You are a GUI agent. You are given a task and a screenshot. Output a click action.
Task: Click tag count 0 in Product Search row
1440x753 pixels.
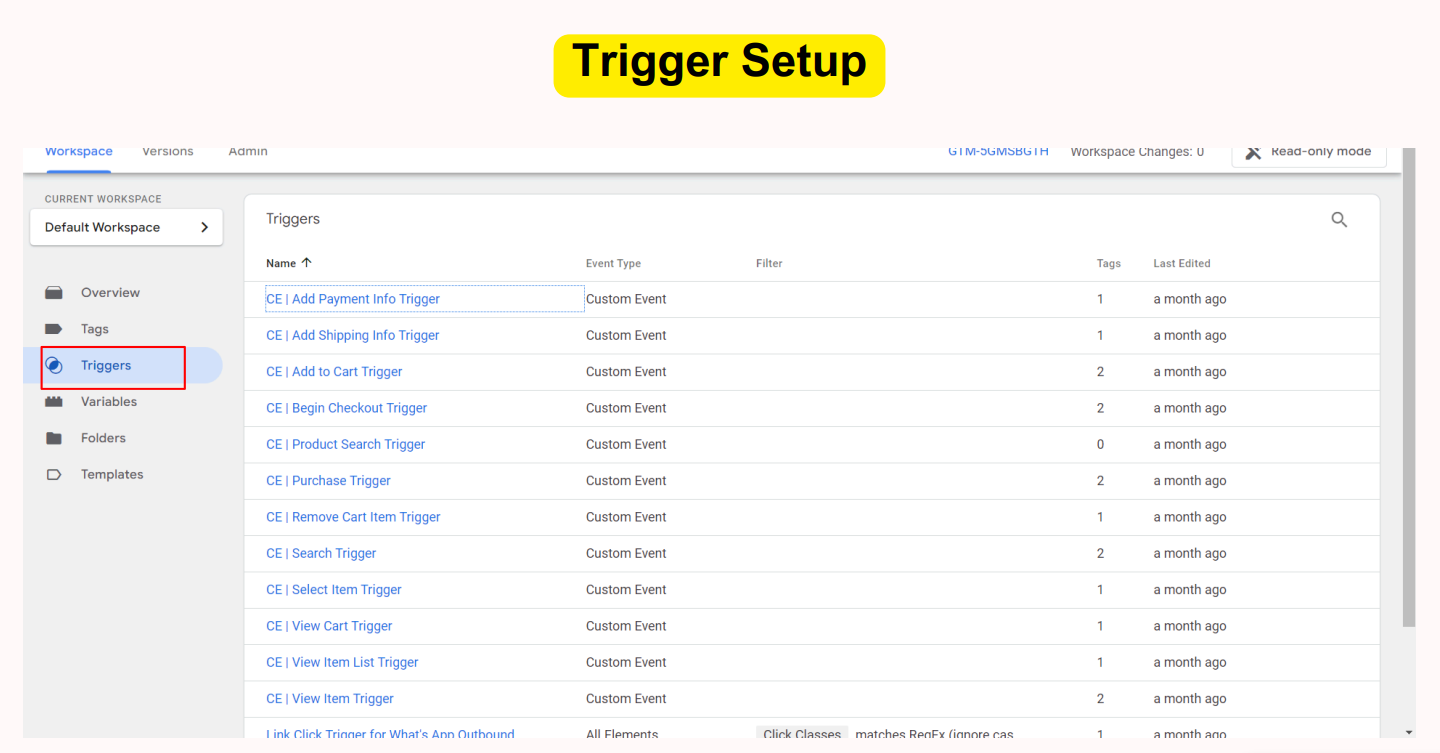pyautogui.click(x=1100, y=445)
